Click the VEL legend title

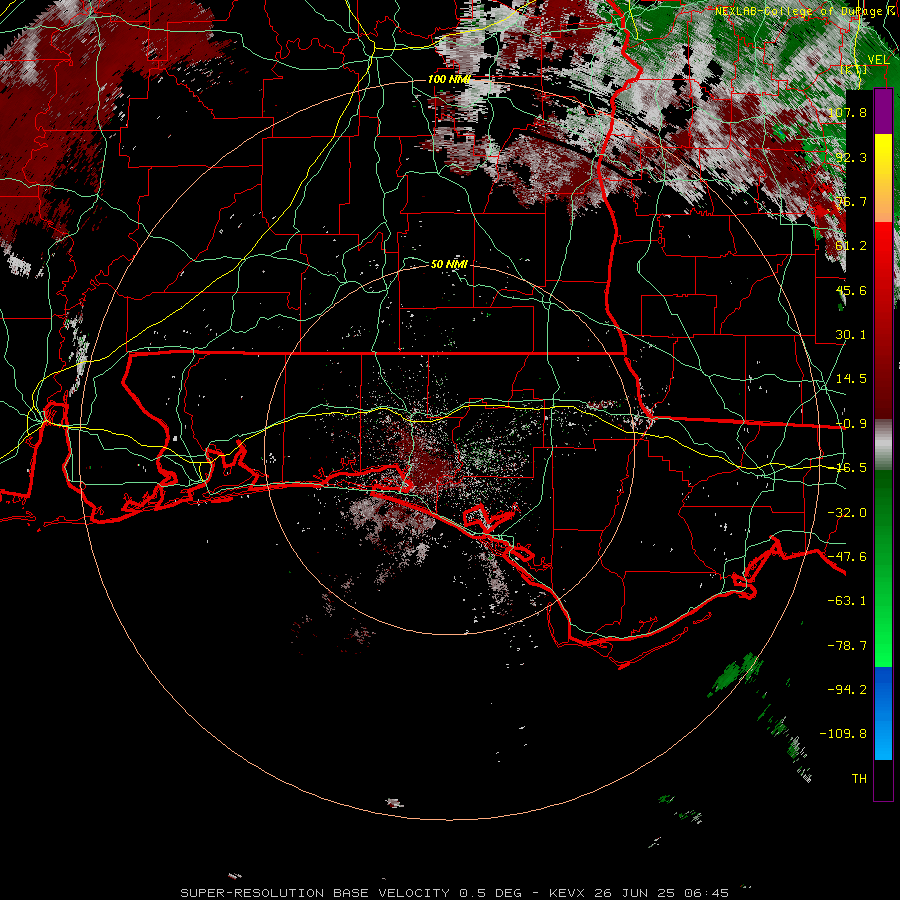click(x=878, y=60)
